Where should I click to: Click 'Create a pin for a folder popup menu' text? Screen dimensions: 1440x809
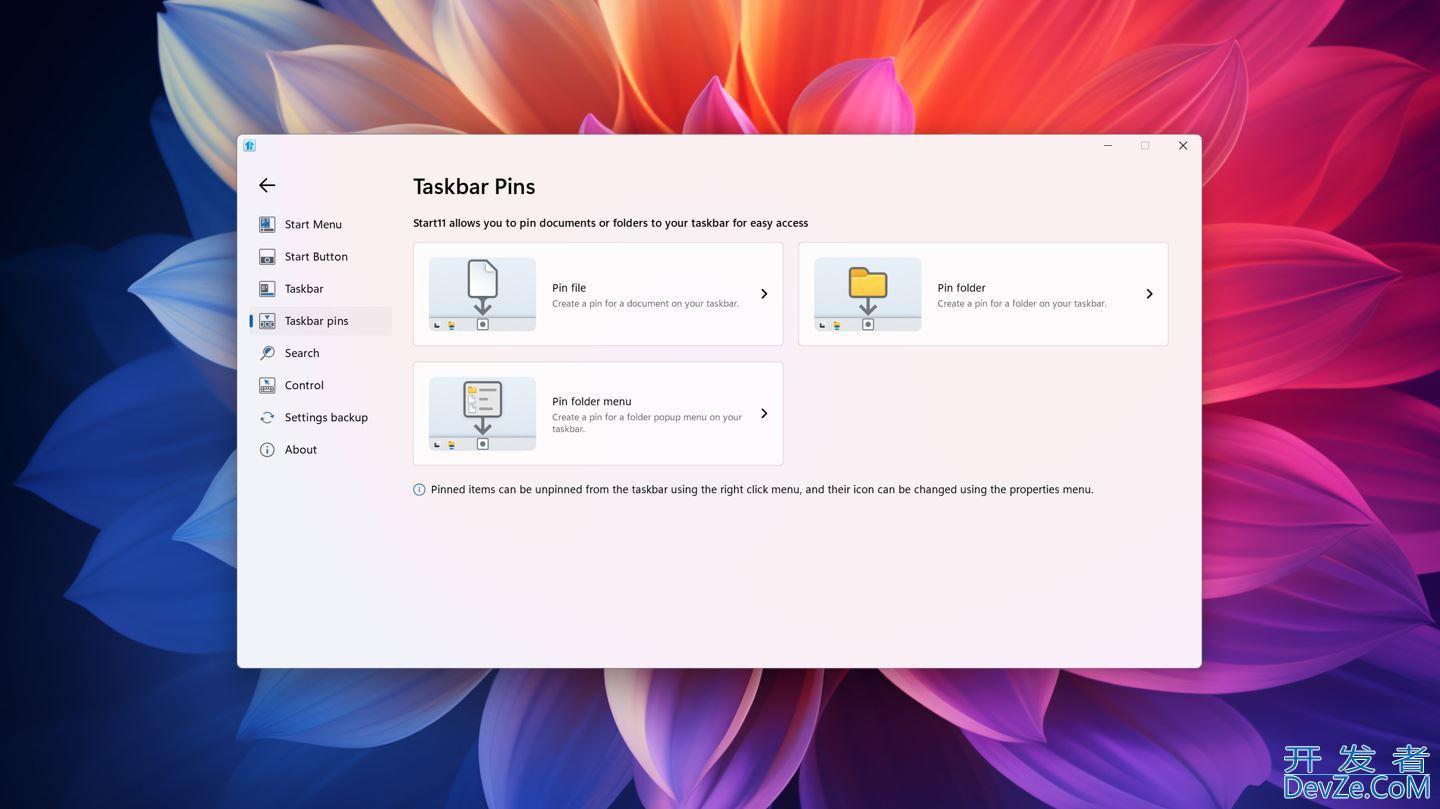click(x=647, y=423)
